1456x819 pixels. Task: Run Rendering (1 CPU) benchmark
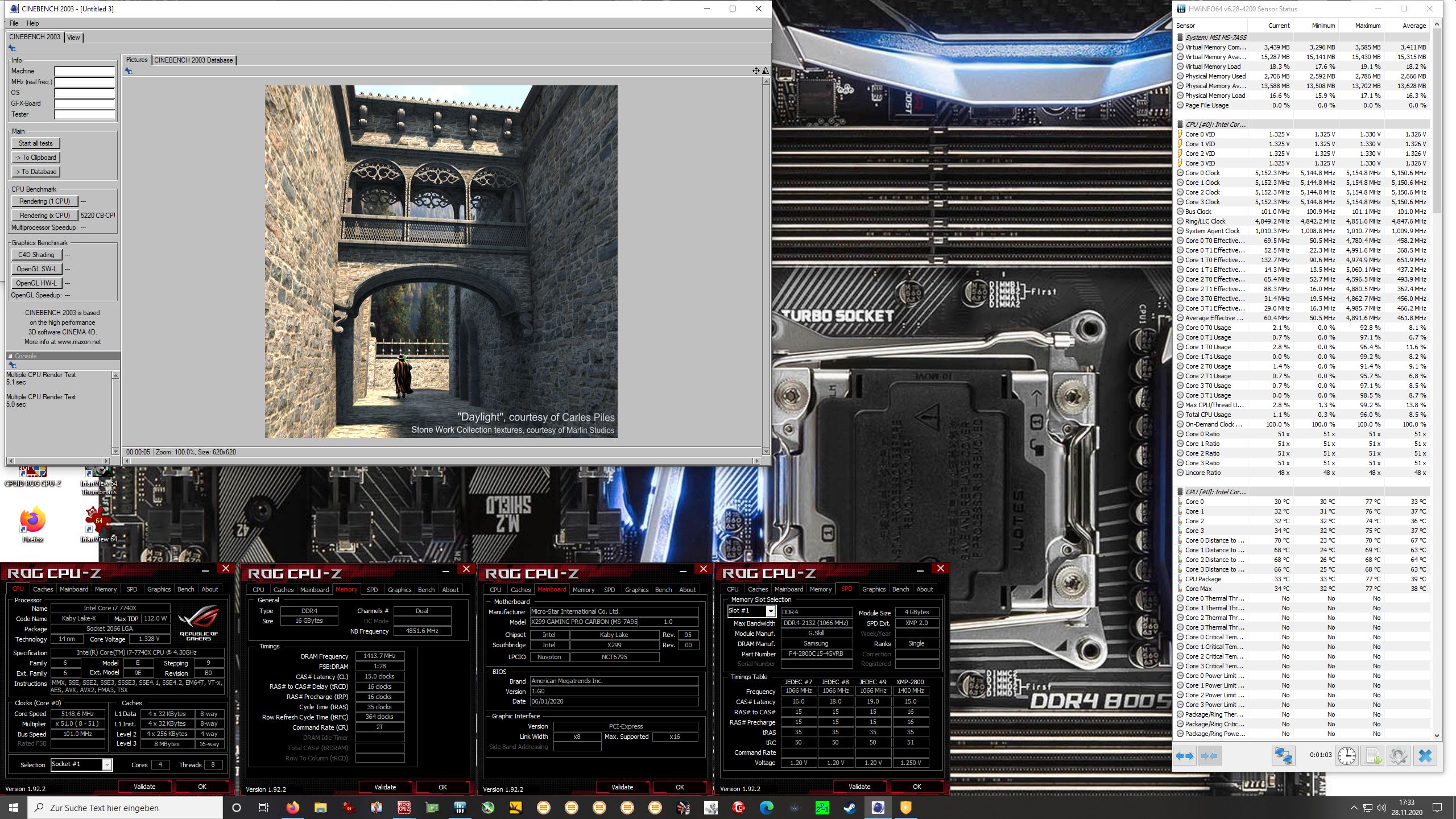tap(44, 201)
